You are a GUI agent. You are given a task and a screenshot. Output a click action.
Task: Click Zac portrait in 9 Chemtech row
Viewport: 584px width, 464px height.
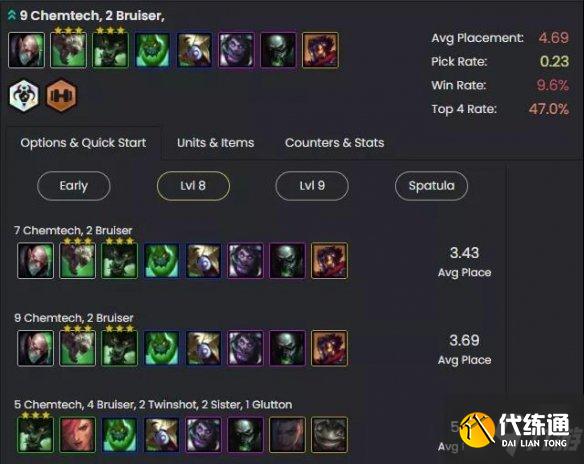[162, 348]
